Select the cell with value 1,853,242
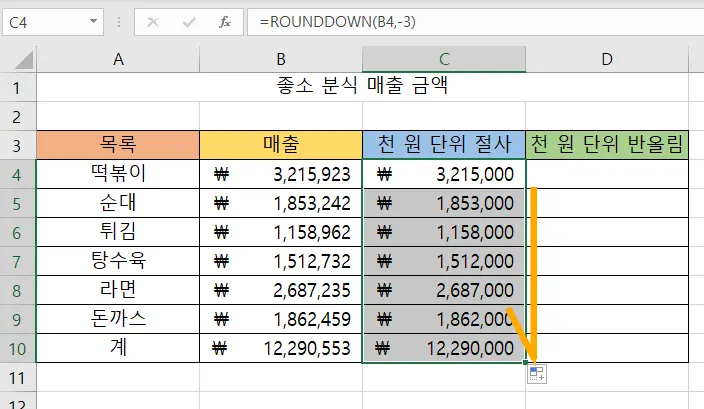 click(x=281, y=203)
